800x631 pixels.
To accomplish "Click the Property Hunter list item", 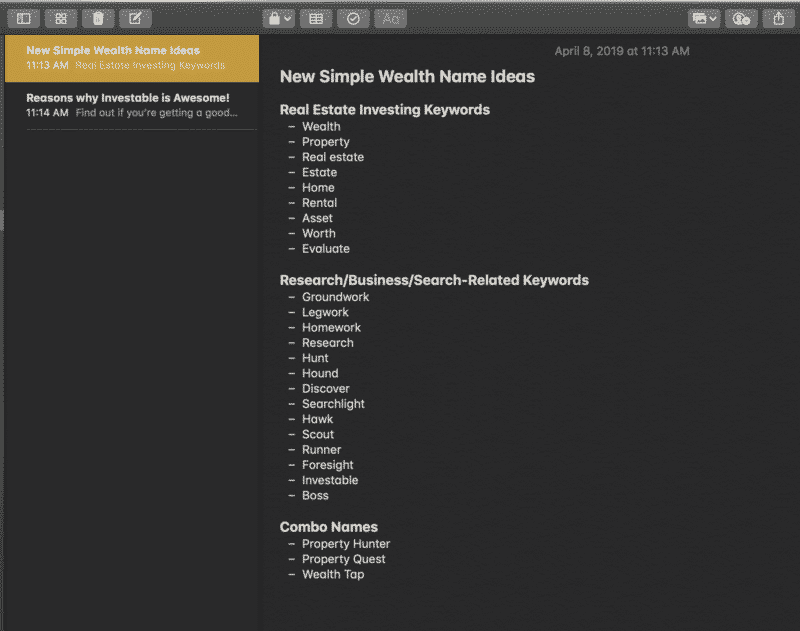I will point(346,544).
